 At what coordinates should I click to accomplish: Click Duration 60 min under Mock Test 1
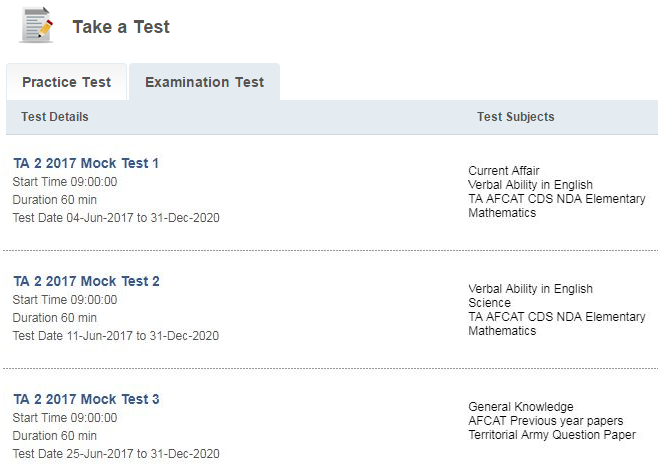pyautogui.click(x=55, y=200)
